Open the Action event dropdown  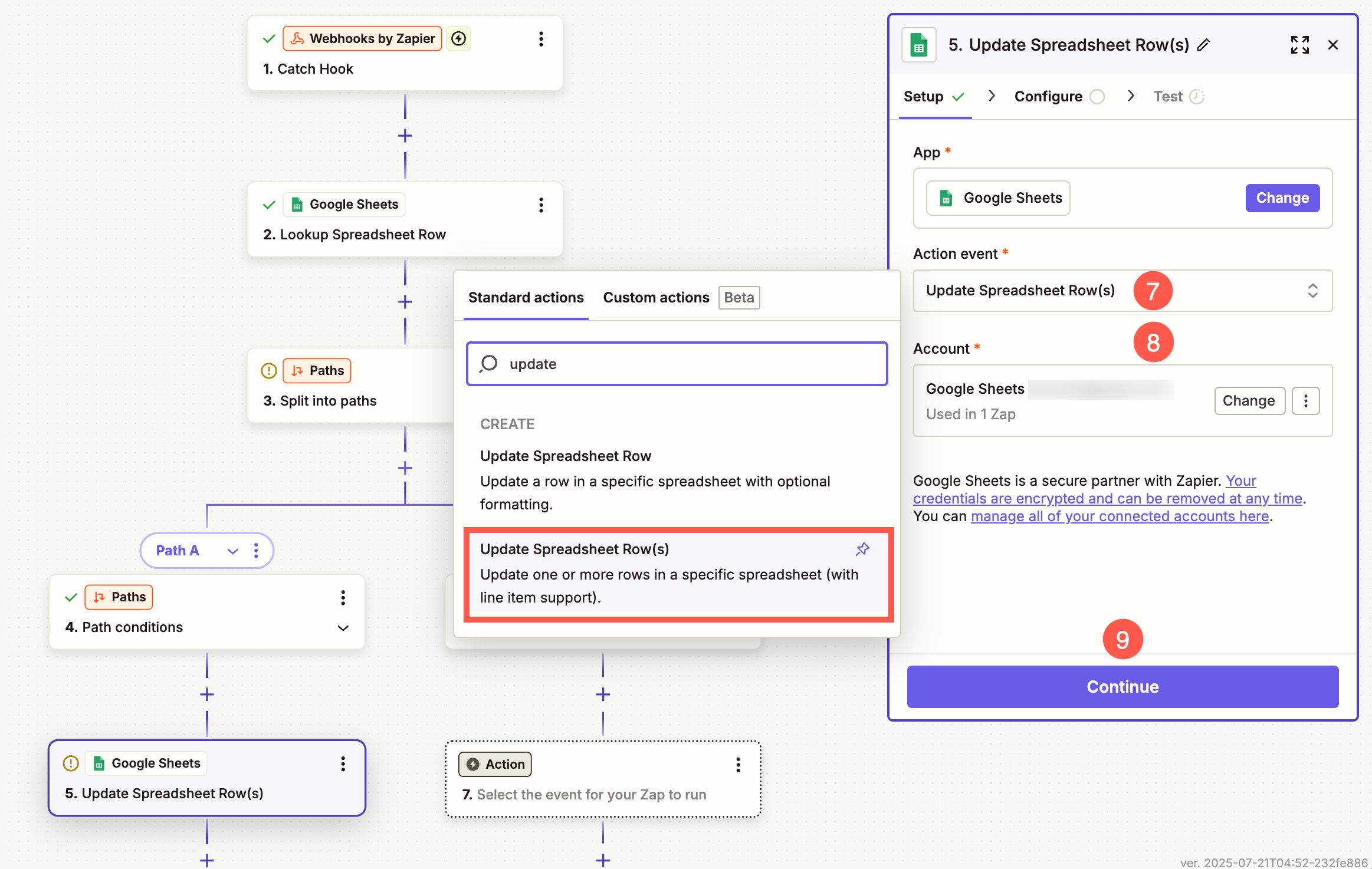coord(1122,291)
